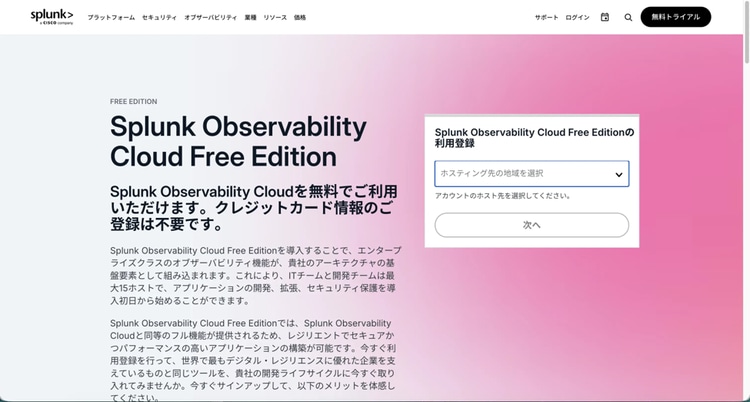Screen dimensions: 750x402
Task: Go to the サポート link
Action: [546, 18]
